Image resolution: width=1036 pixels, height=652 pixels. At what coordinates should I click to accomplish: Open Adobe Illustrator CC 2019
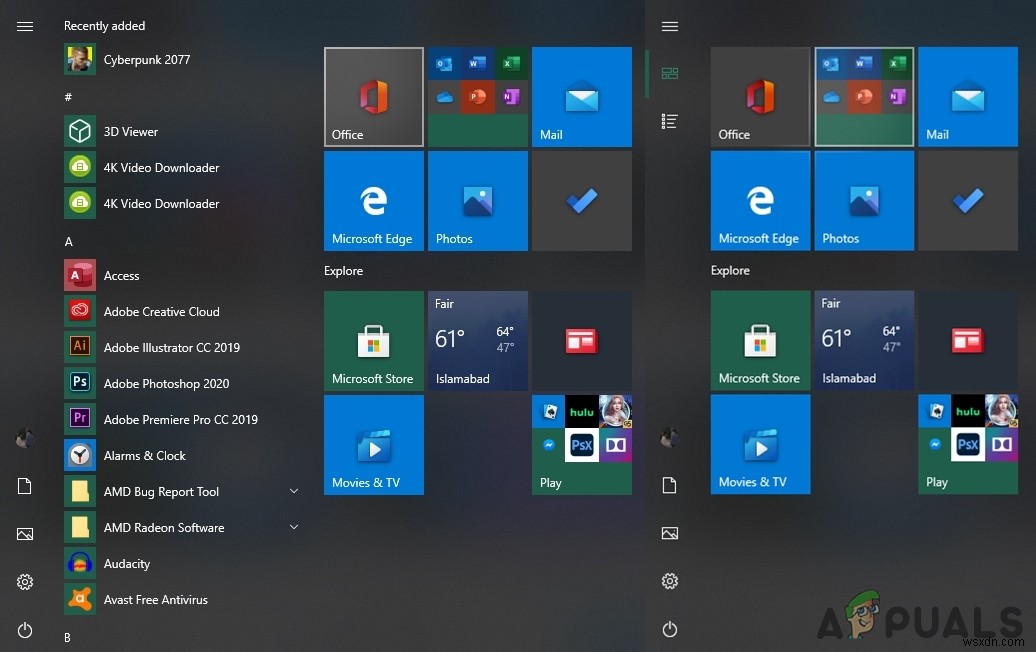tap(171, 348)
